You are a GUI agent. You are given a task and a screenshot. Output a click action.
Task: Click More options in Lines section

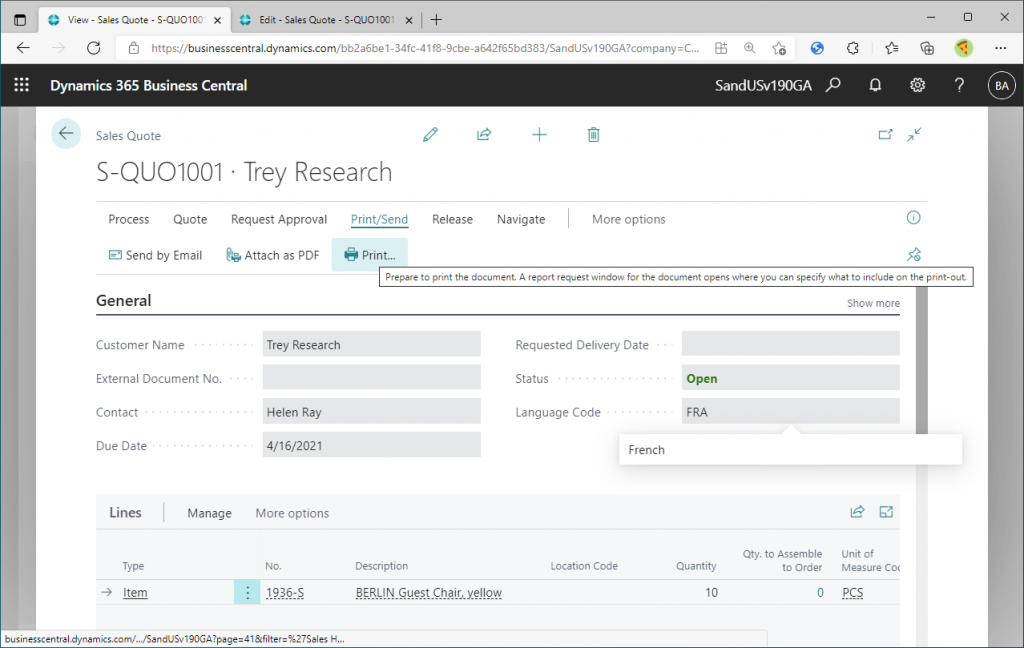pyautogui.click(x=293, y=513)
